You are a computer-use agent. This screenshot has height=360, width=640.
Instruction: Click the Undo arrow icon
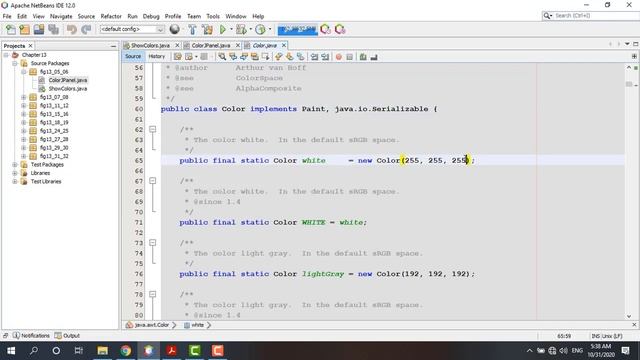71,29
